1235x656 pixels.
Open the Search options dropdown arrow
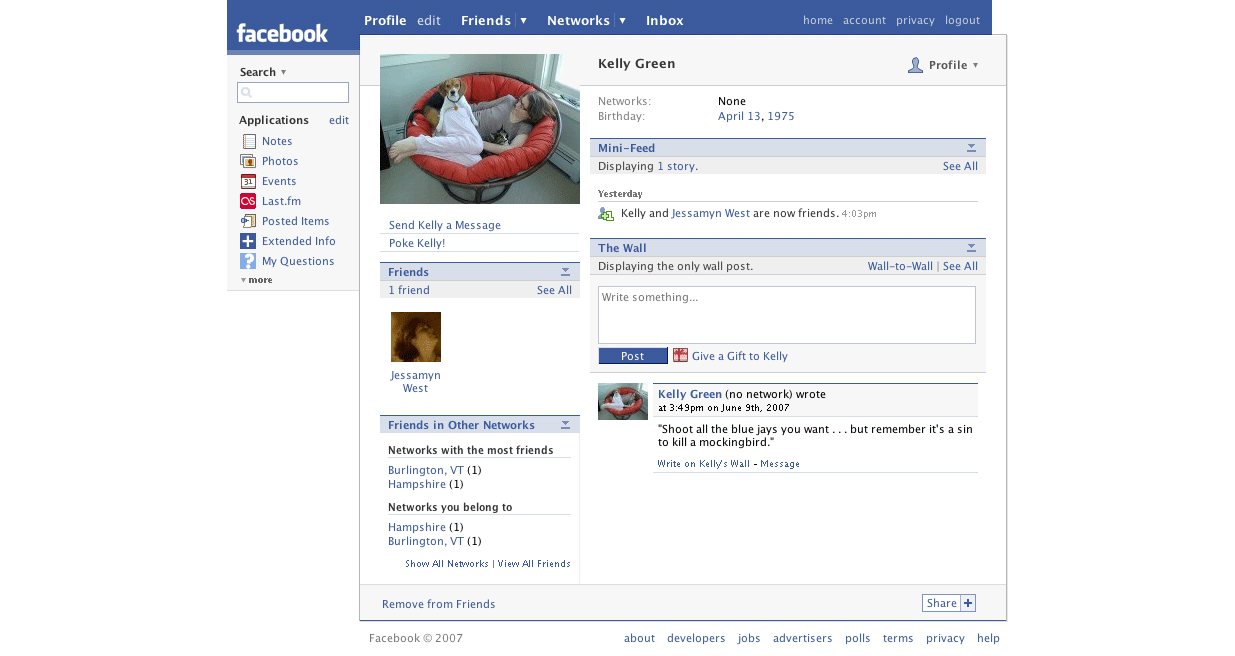point(283,72)
